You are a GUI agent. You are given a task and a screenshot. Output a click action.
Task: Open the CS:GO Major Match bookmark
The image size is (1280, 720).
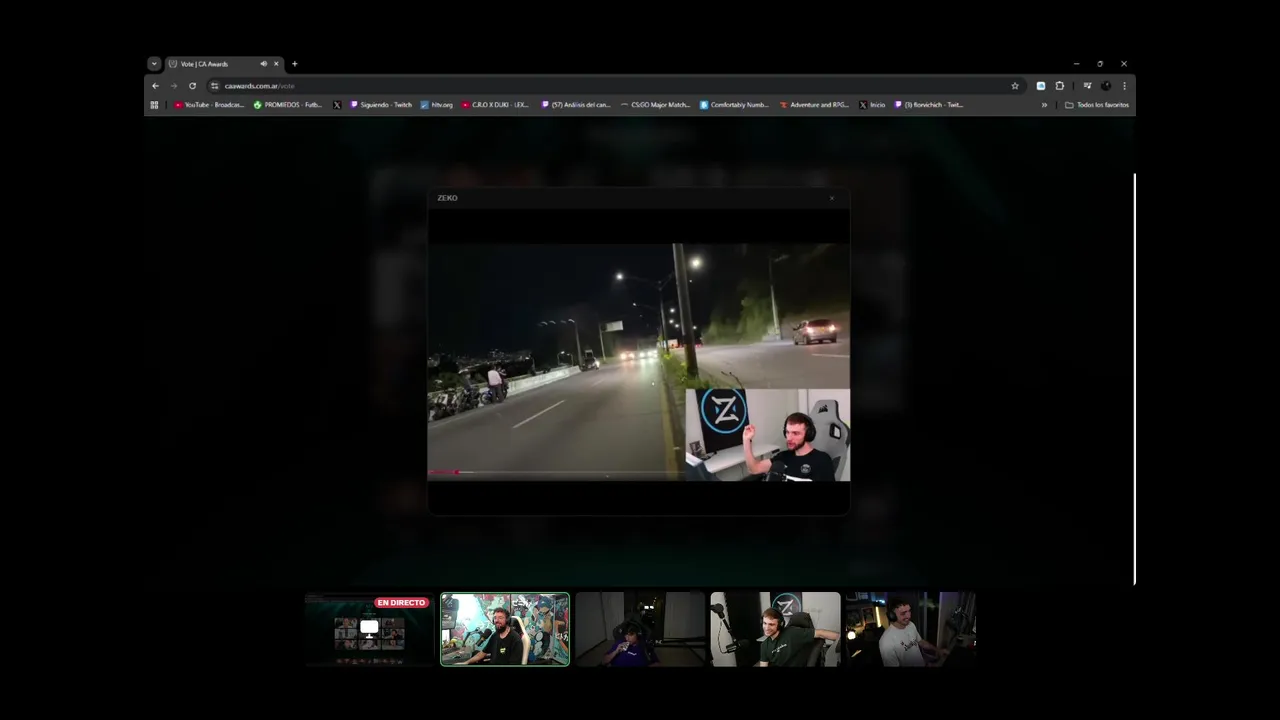tap(656, 105)
